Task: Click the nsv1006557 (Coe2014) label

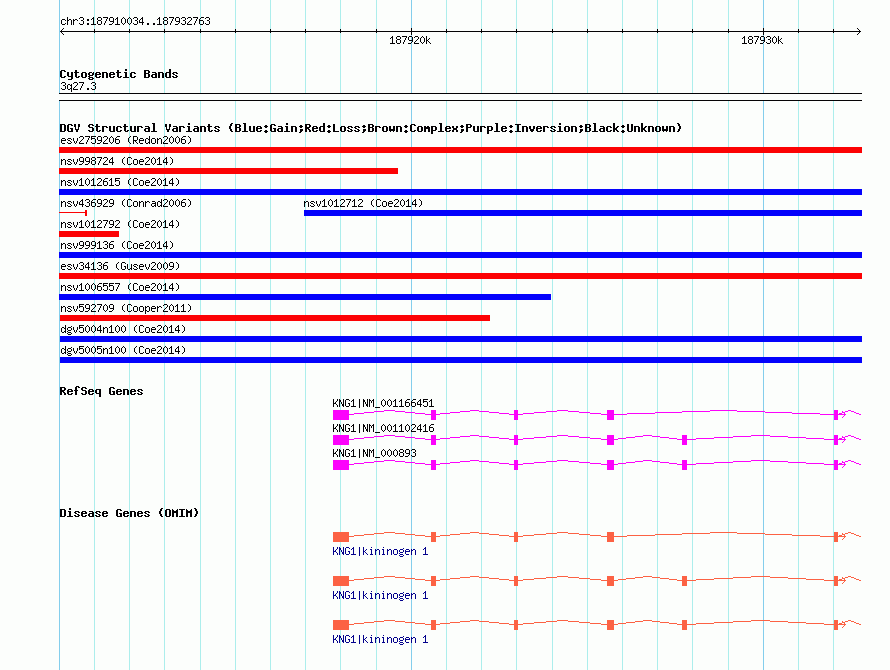Action: (x=120, y=287)
